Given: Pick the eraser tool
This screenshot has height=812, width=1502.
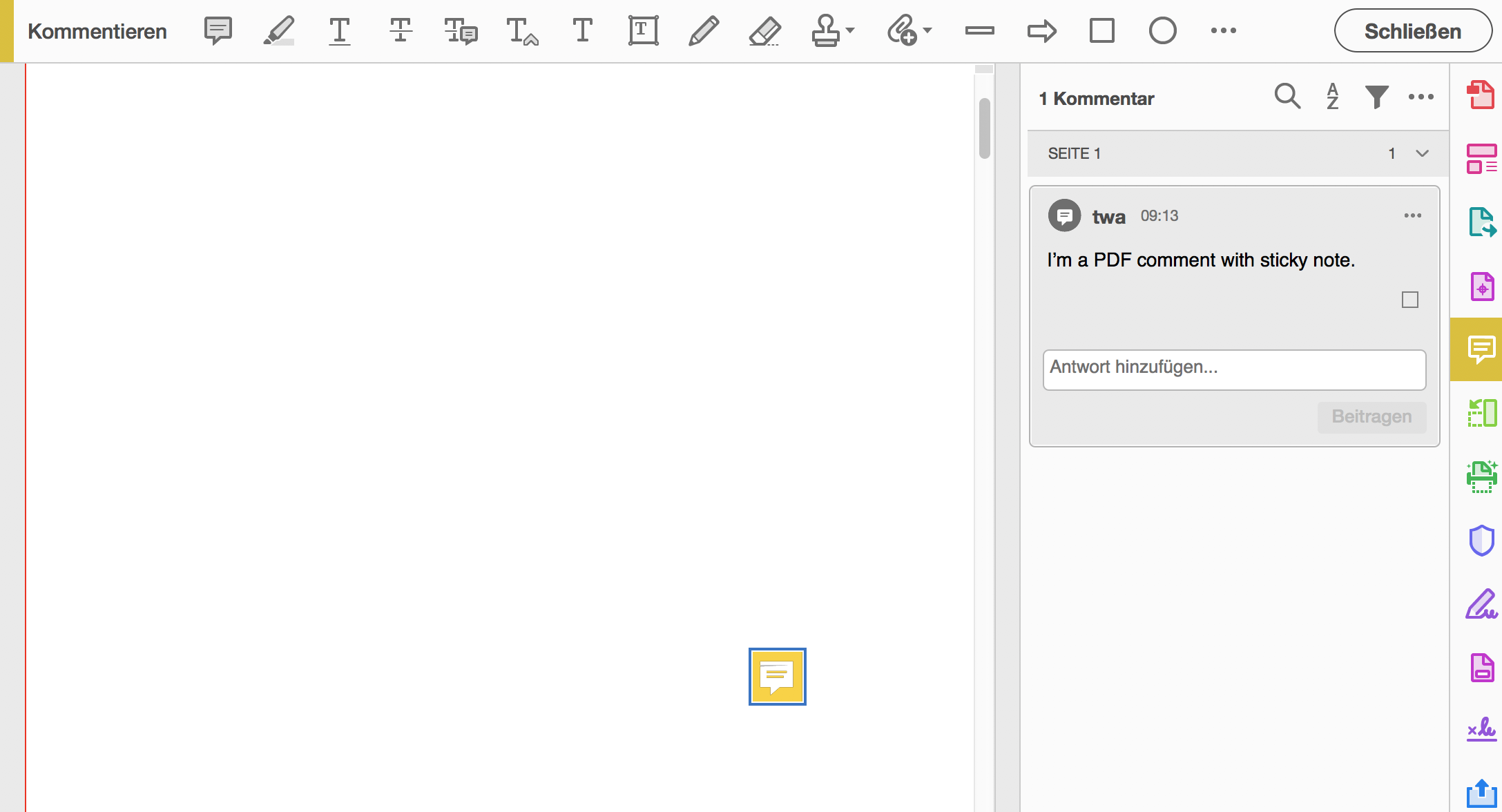Looking at the screenshot, I should (764, 31).
